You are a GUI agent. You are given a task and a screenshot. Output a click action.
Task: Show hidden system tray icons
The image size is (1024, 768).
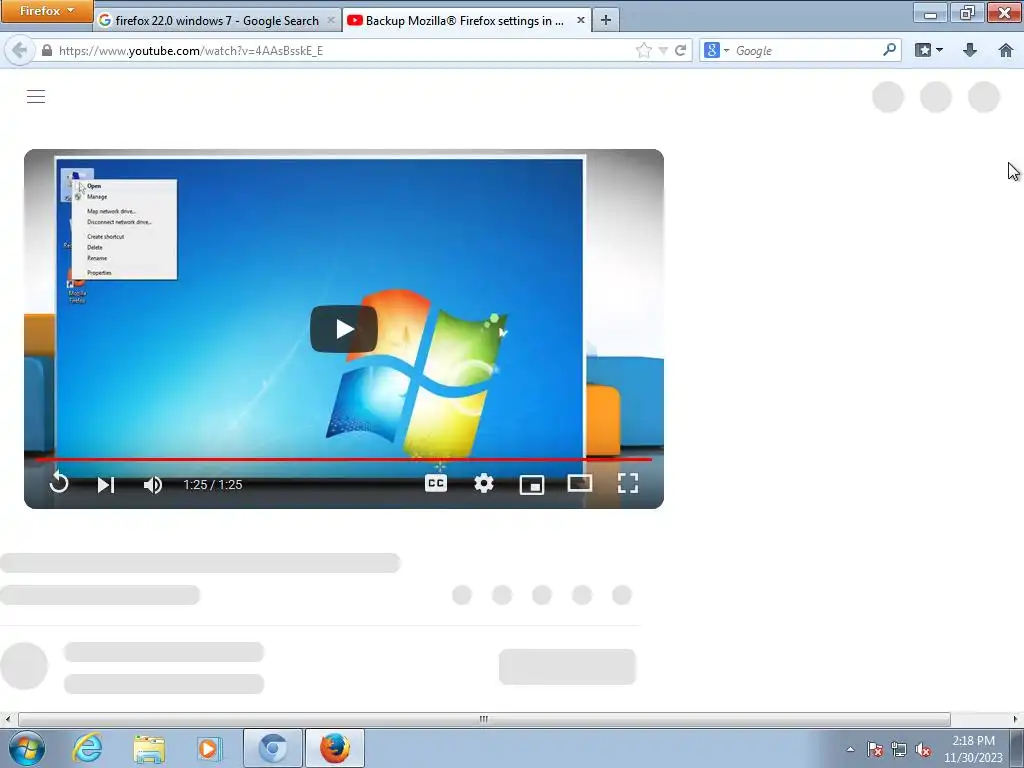(850, 749)
